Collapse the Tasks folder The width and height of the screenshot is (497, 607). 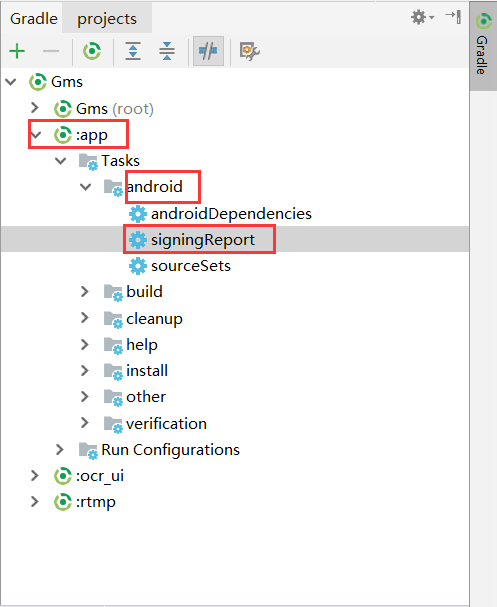click(x=61, y=161)
